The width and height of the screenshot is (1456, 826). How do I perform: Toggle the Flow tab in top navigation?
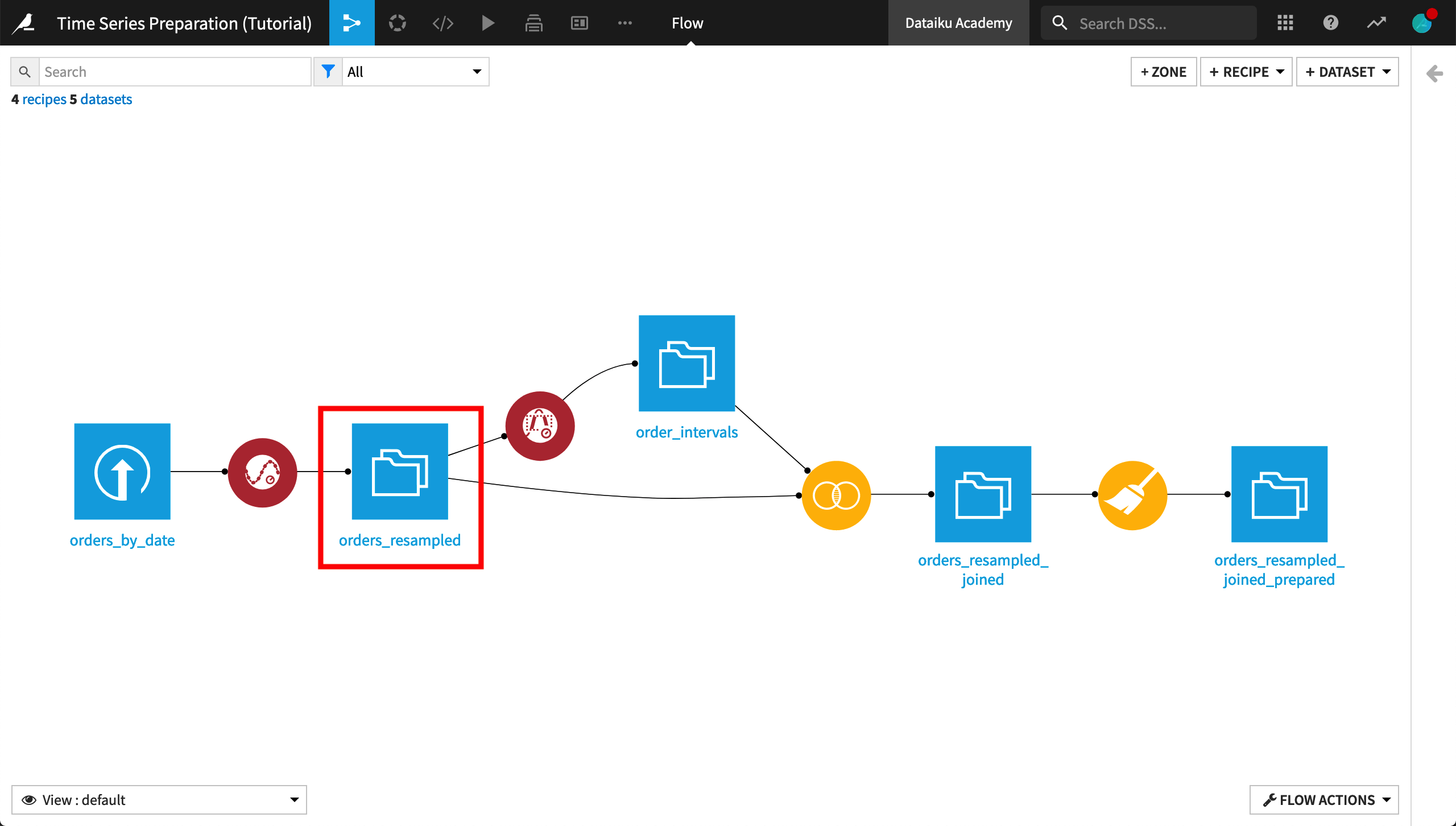(x=687, y=22)
